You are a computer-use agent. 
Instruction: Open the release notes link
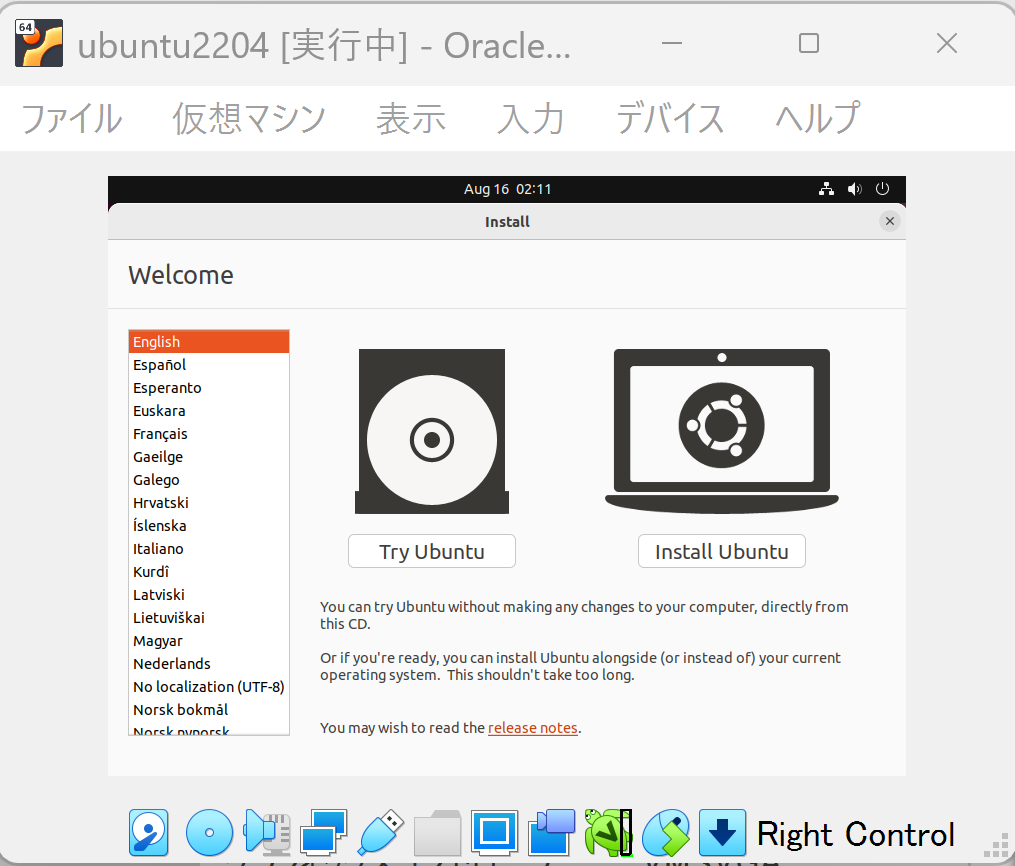click(x=533, y=728)
